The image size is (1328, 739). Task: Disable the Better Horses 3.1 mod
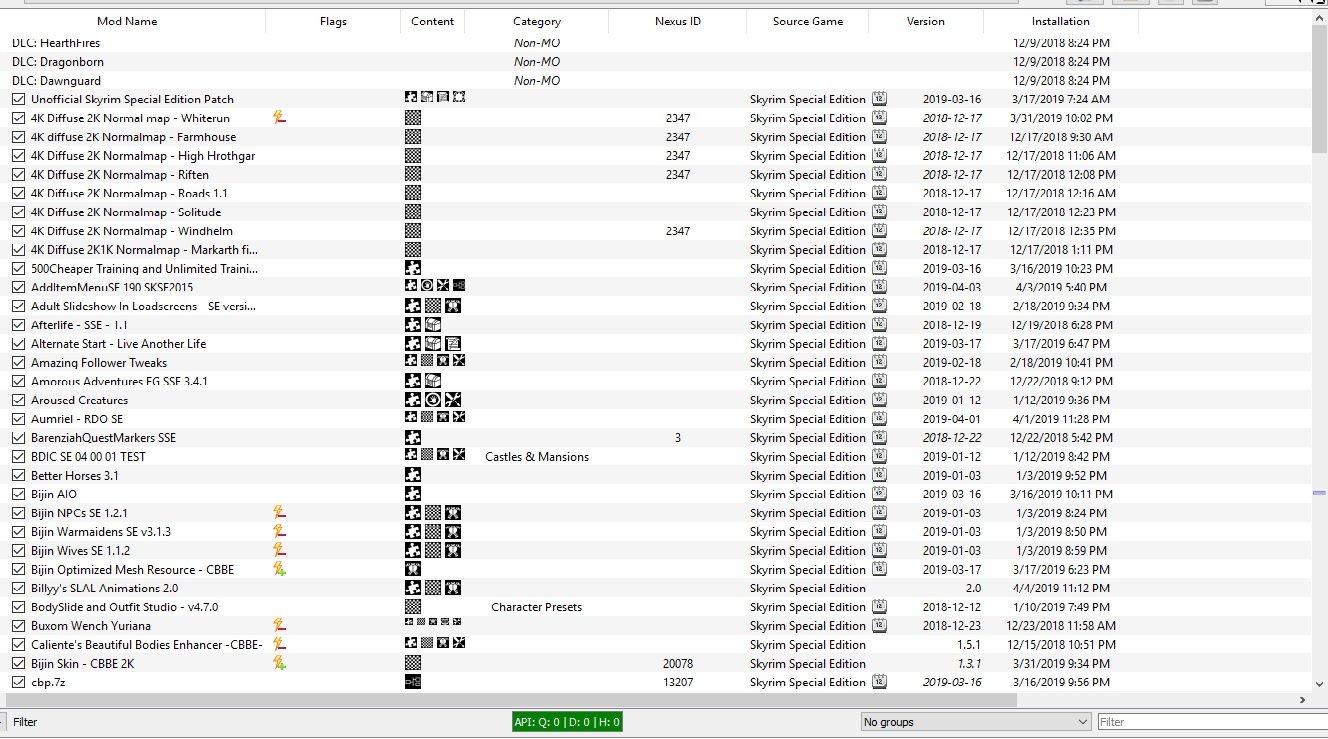point(18,476)
